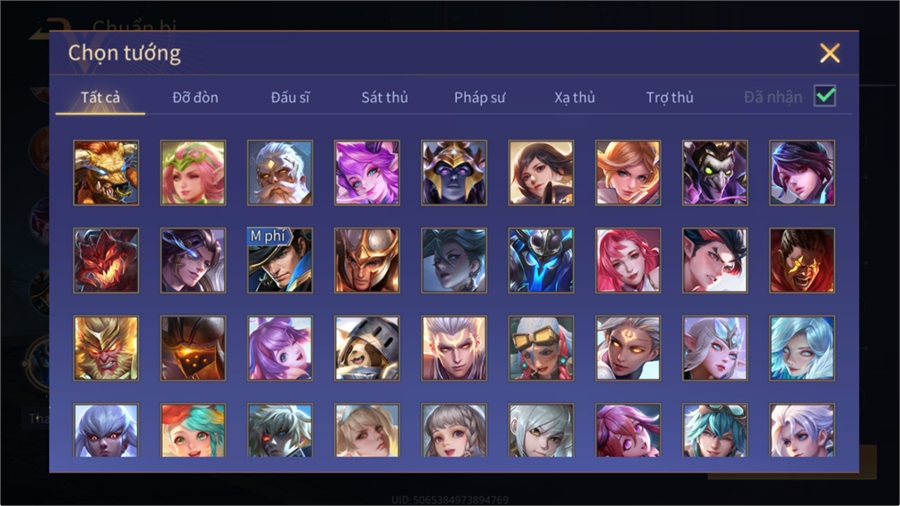Choose the orange horned beast hero portrait
The width and height of the screenshot is (900, 506).
point(106,173)
